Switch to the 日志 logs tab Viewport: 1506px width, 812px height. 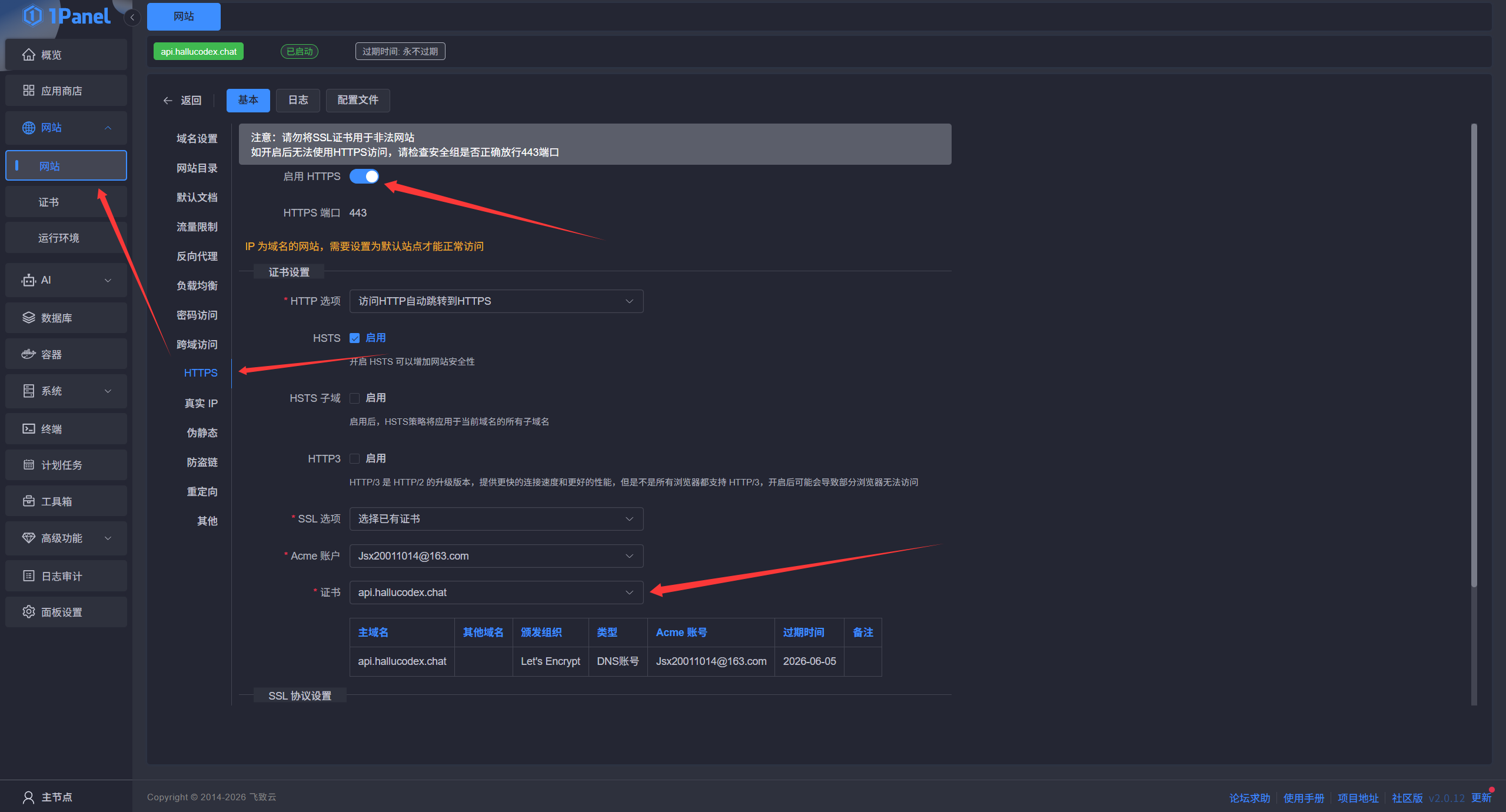(x=298, y=100)
